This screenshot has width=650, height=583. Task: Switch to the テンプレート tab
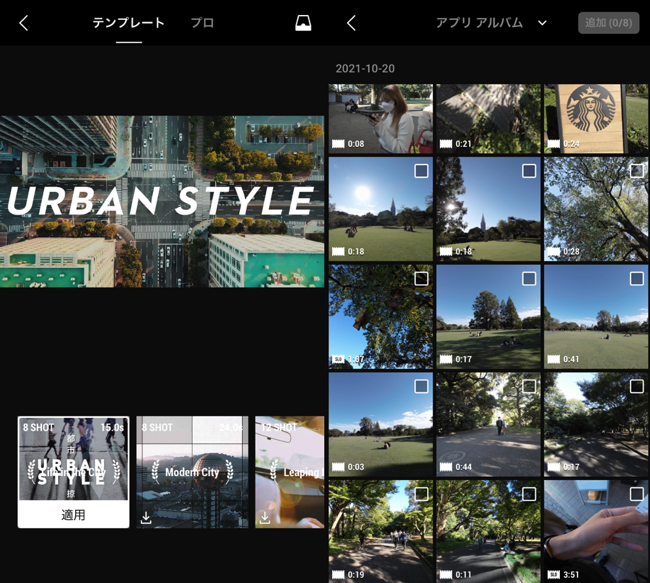coord(129,23)
